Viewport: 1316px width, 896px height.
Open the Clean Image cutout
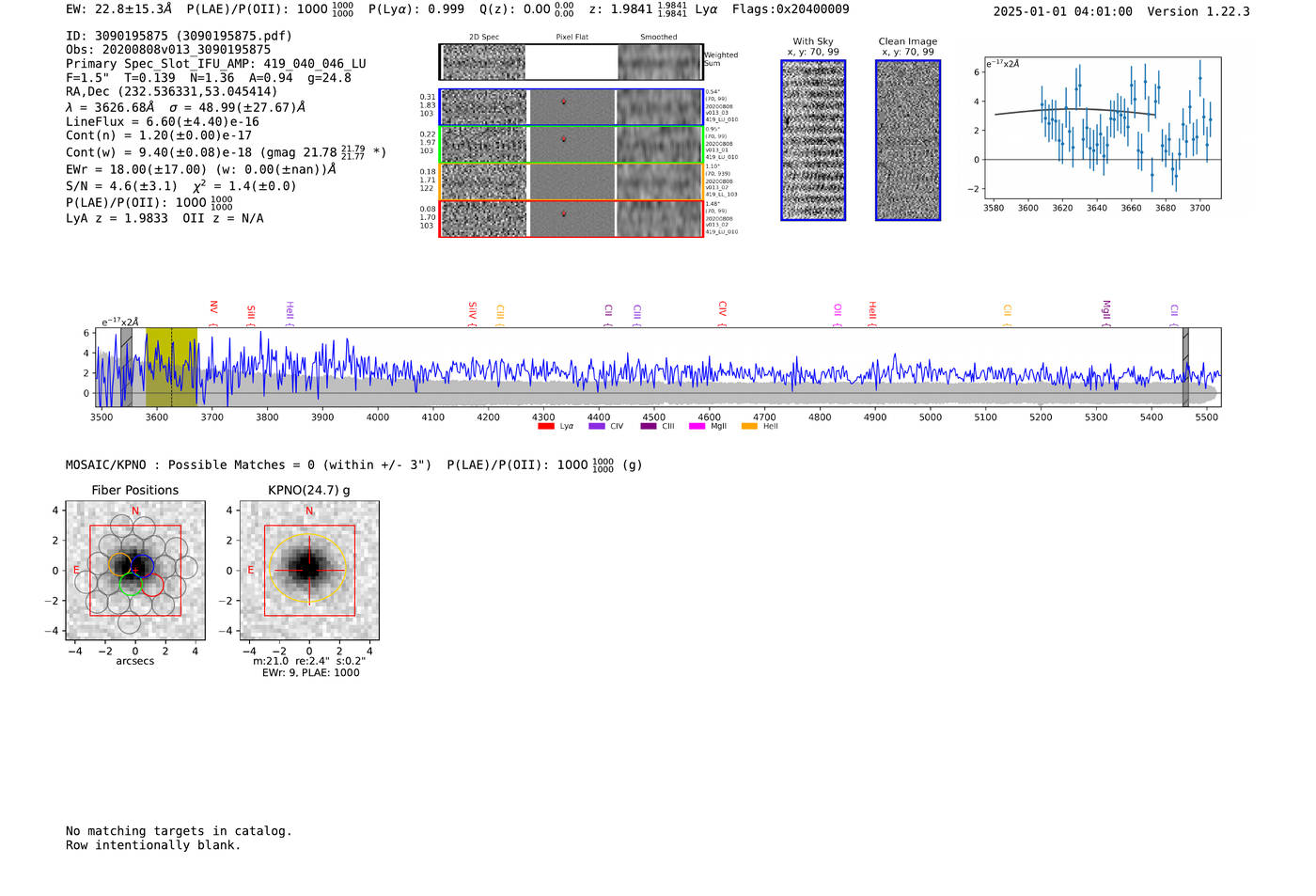(x=908, y=140)
